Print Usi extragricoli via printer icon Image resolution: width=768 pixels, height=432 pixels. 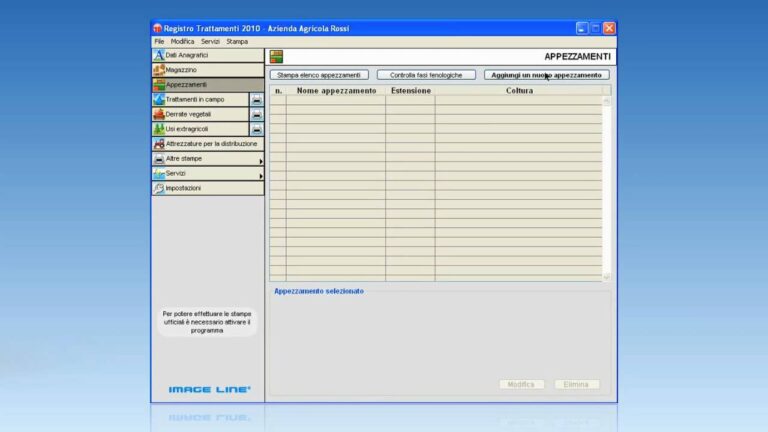pyautogui.click(x=257, y=129)
